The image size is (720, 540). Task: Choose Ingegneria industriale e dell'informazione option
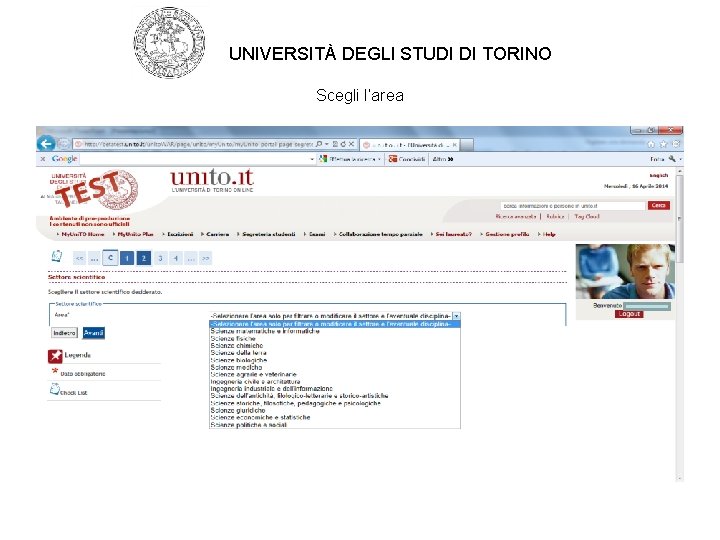point(335,389)
